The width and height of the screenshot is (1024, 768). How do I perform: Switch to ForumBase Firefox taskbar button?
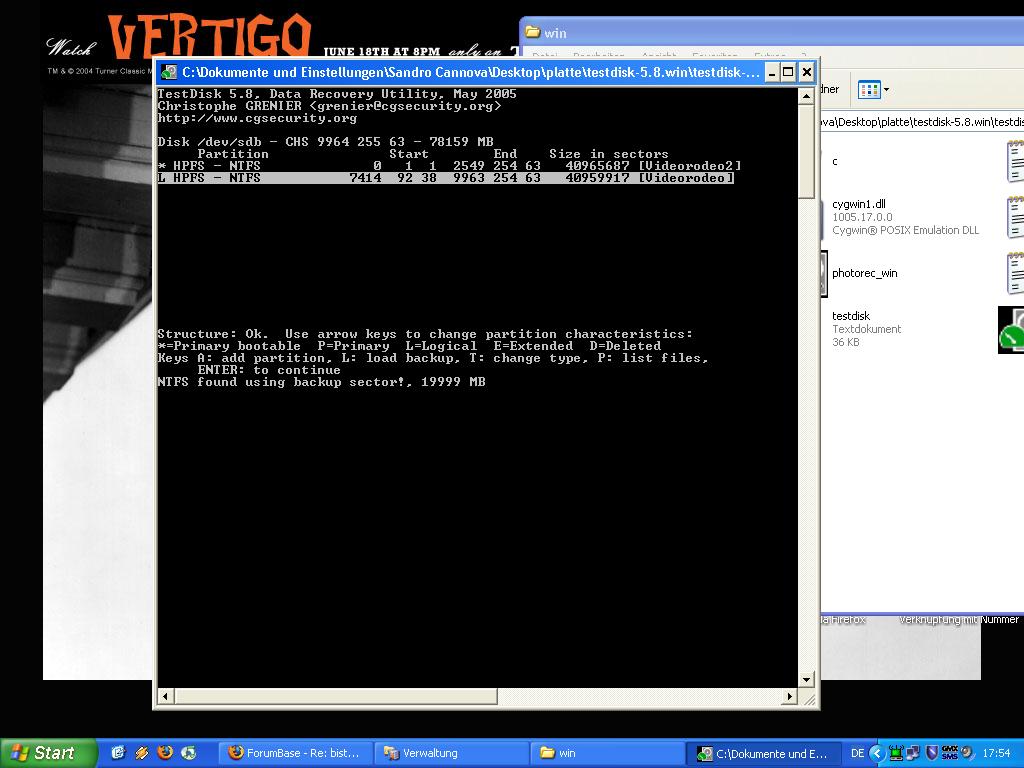click(295, 753)
